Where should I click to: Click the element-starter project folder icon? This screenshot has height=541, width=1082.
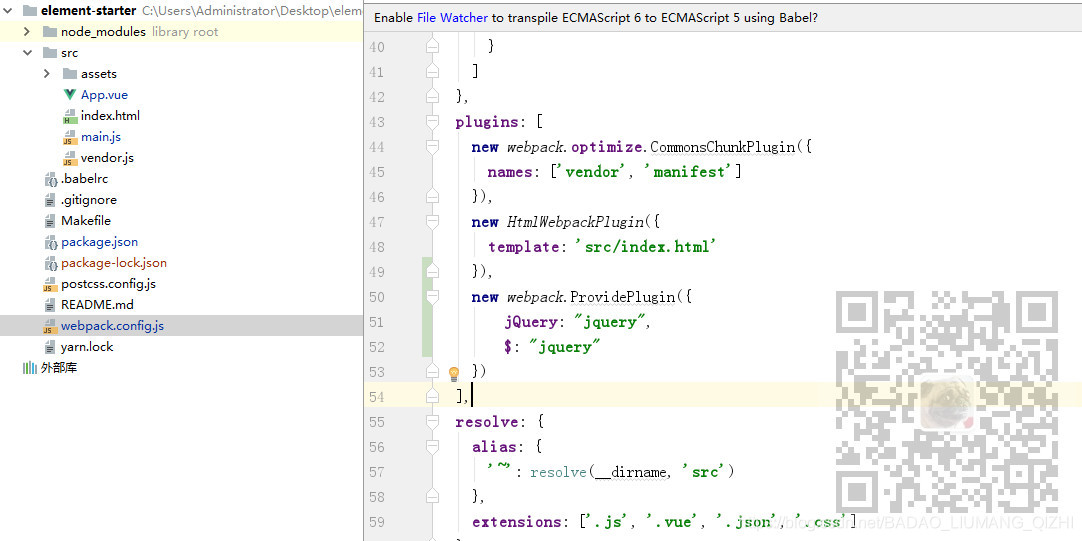pyautogui.click(x=30, y=11)
